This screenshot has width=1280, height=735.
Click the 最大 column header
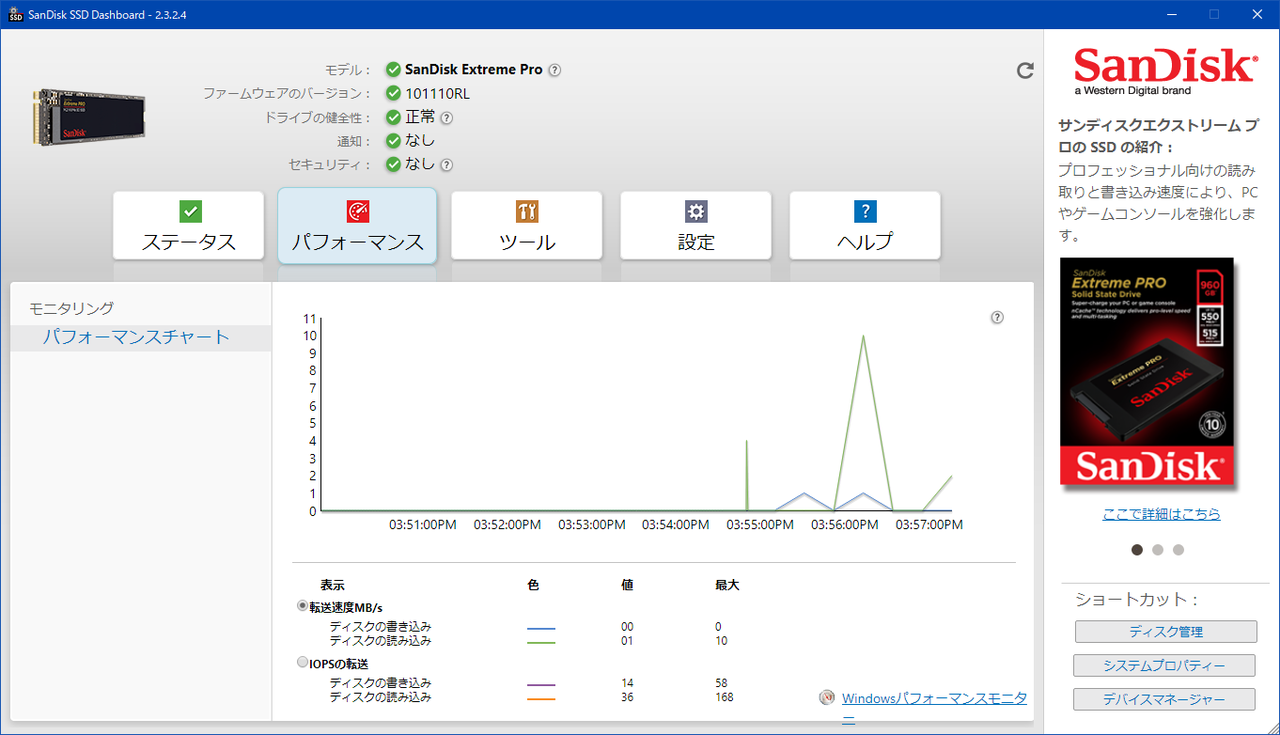[x=727, y=585]
